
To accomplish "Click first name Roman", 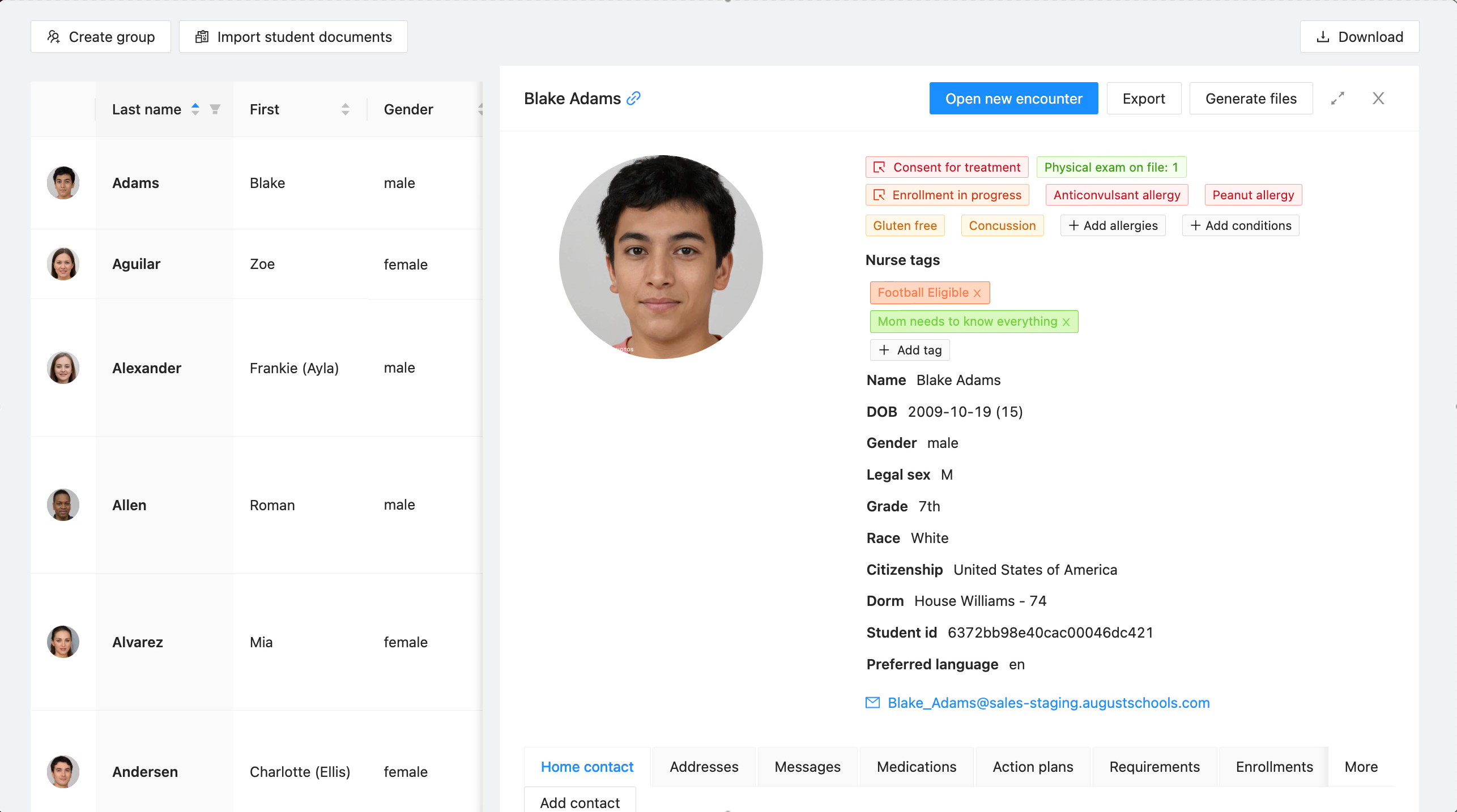I will (x=272, y=505).
